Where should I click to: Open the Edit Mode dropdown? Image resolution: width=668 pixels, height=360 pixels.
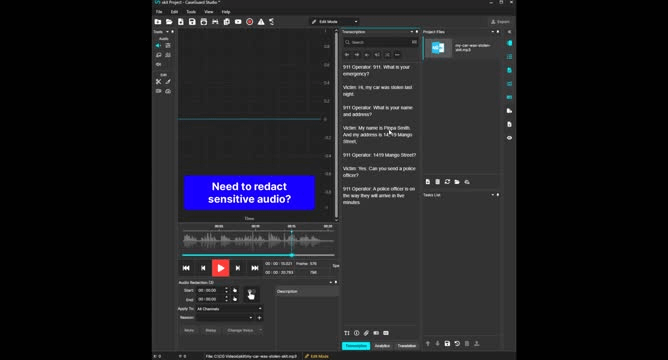coord(334,22)
